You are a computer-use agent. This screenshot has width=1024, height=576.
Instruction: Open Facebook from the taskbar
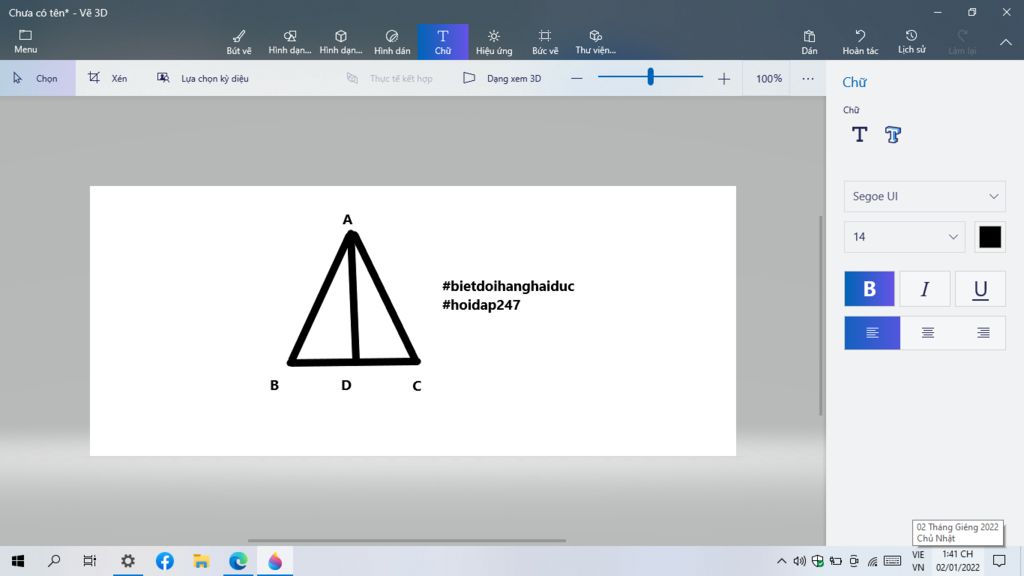coord(165,561)
